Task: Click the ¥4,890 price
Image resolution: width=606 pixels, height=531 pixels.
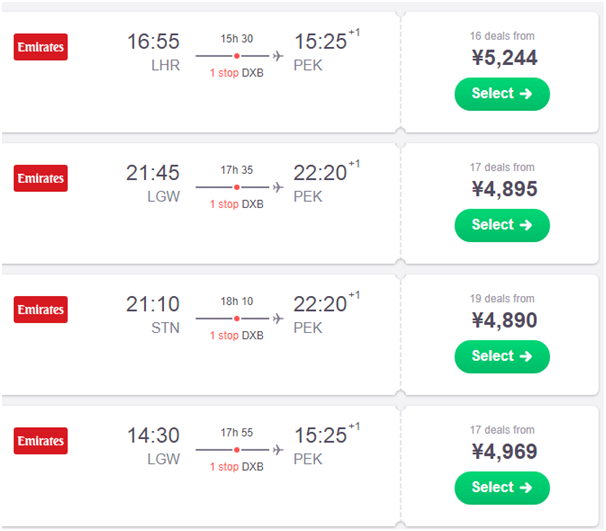Action: pyautogui.click(x=504, y=320)
